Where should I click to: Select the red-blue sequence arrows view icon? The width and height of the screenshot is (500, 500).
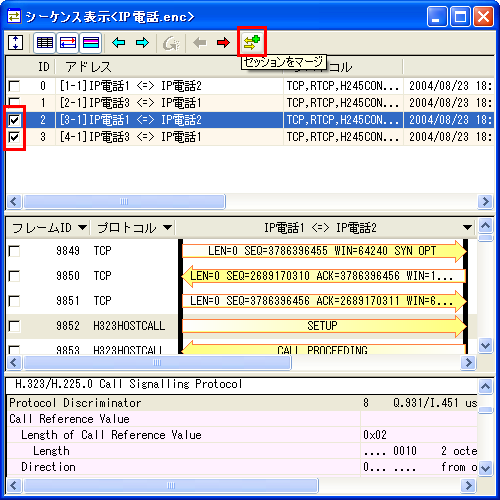point(68,43)
